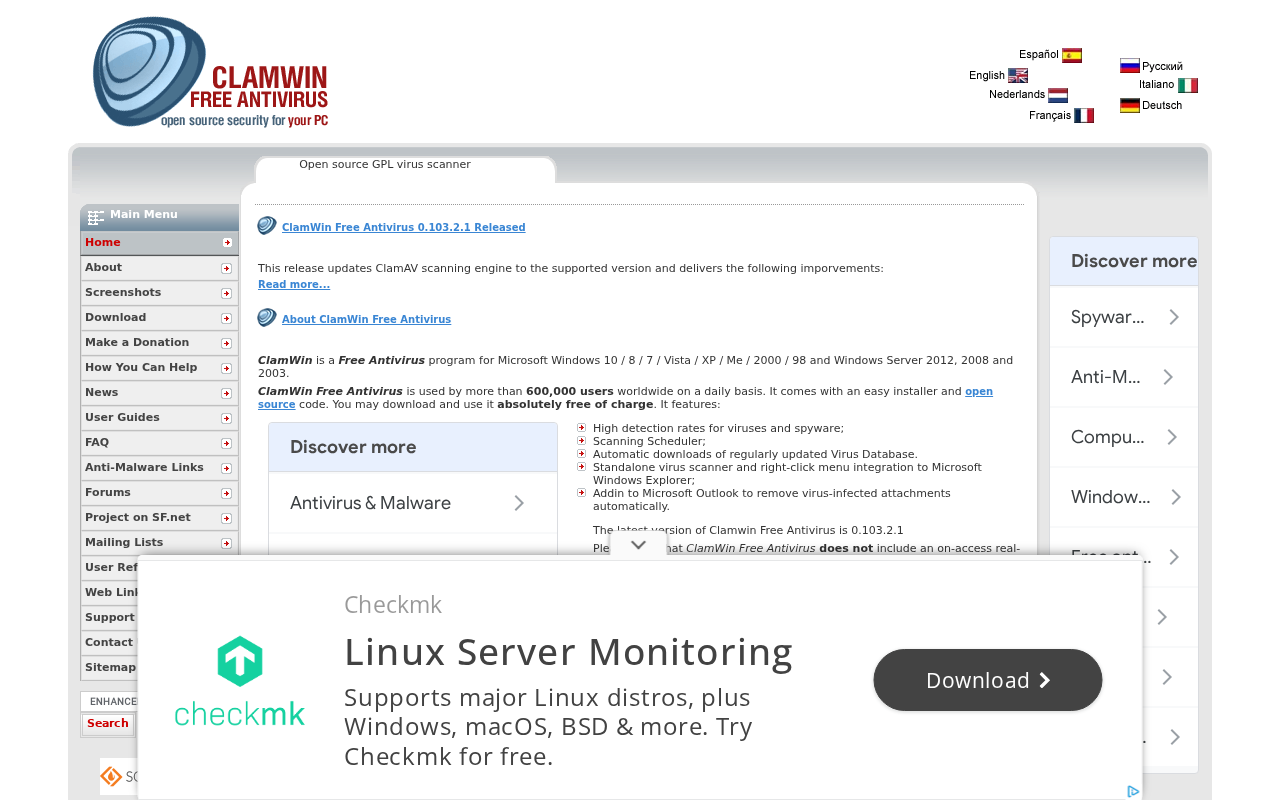The image size is (1280, 800).
Task: Click the arrow icon on the Home row
Action: (227, 243)
